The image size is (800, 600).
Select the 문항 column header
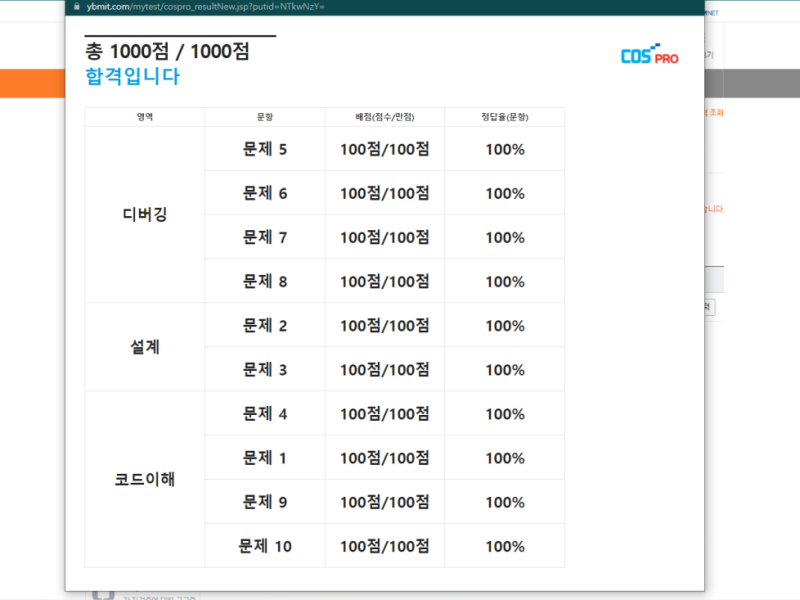pos(264,115)
